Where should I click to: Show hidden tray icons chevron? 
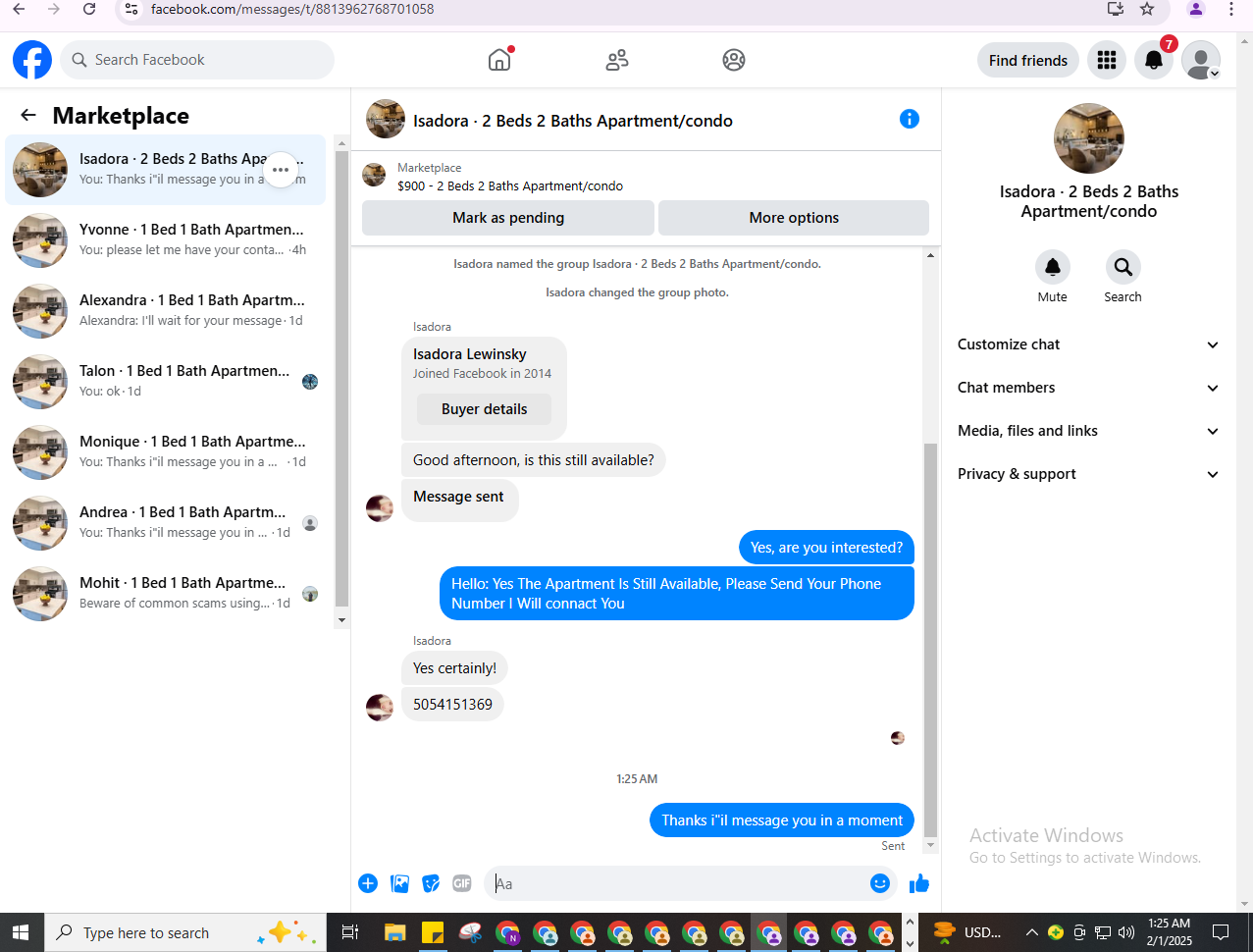(x=1032, y=932)
